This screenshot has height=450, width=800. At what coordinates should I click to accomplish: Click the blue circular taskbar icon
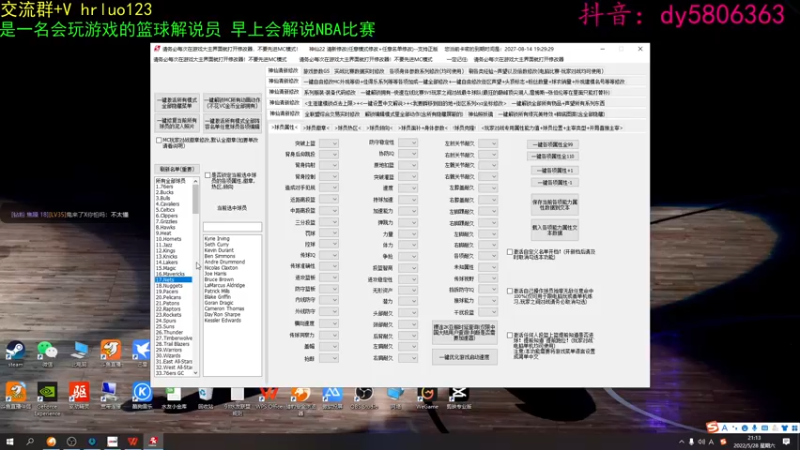coord(92,441)
